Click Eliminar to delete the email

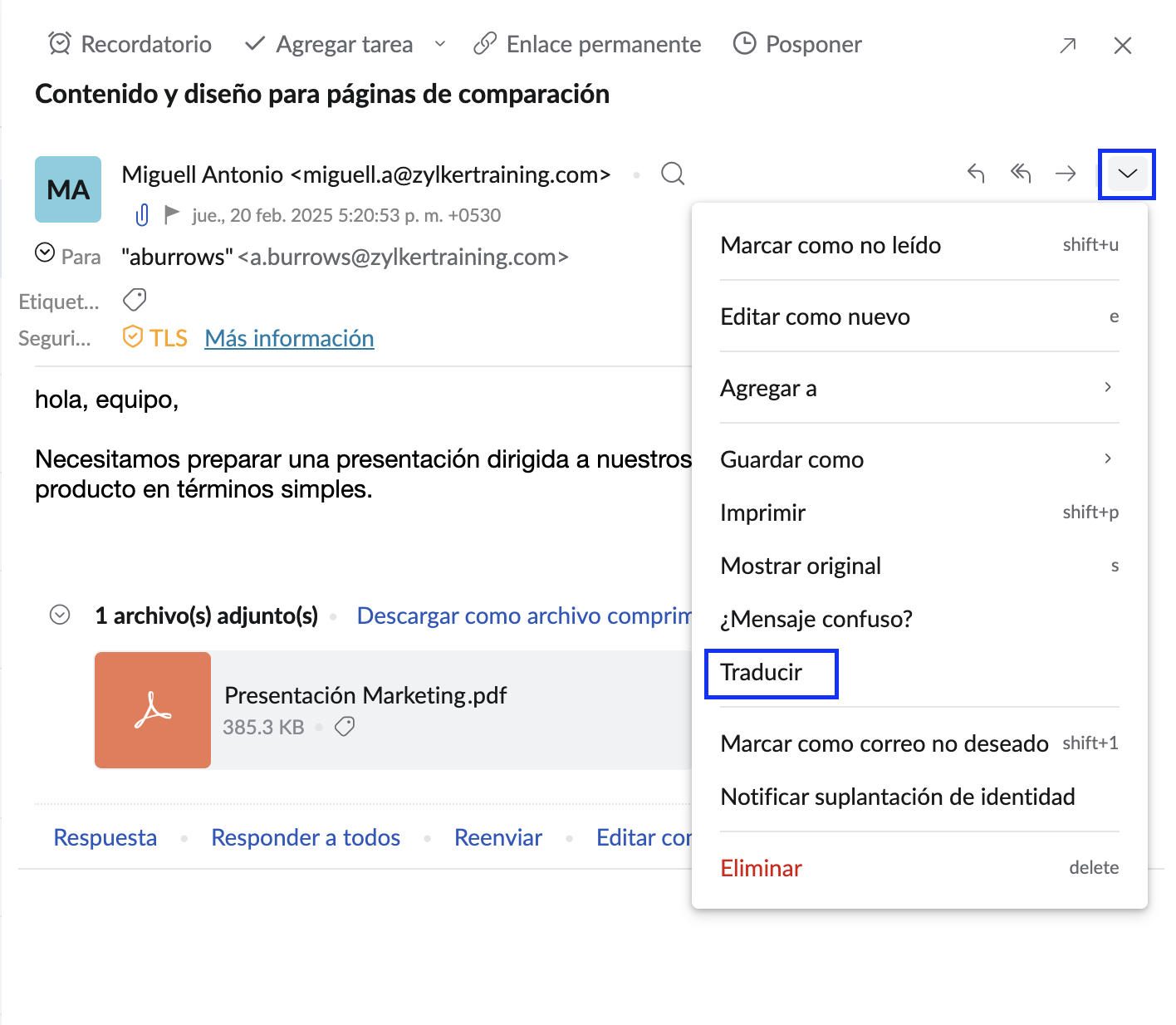(761, 868)
